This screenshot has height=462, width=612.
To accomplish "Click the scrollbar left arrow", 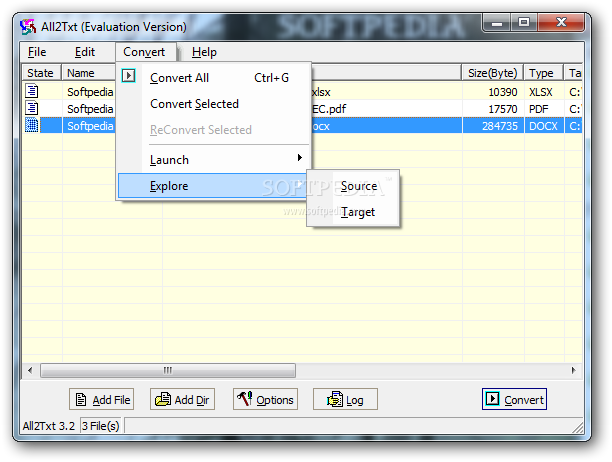I will [30, 370].
